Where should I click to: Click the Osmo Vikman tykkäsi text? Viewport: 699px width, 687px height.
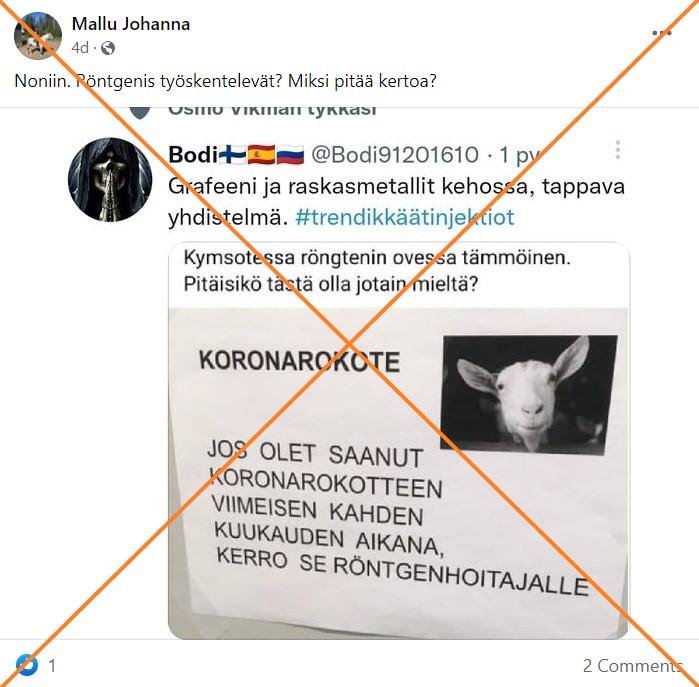[x=272, y=110]
